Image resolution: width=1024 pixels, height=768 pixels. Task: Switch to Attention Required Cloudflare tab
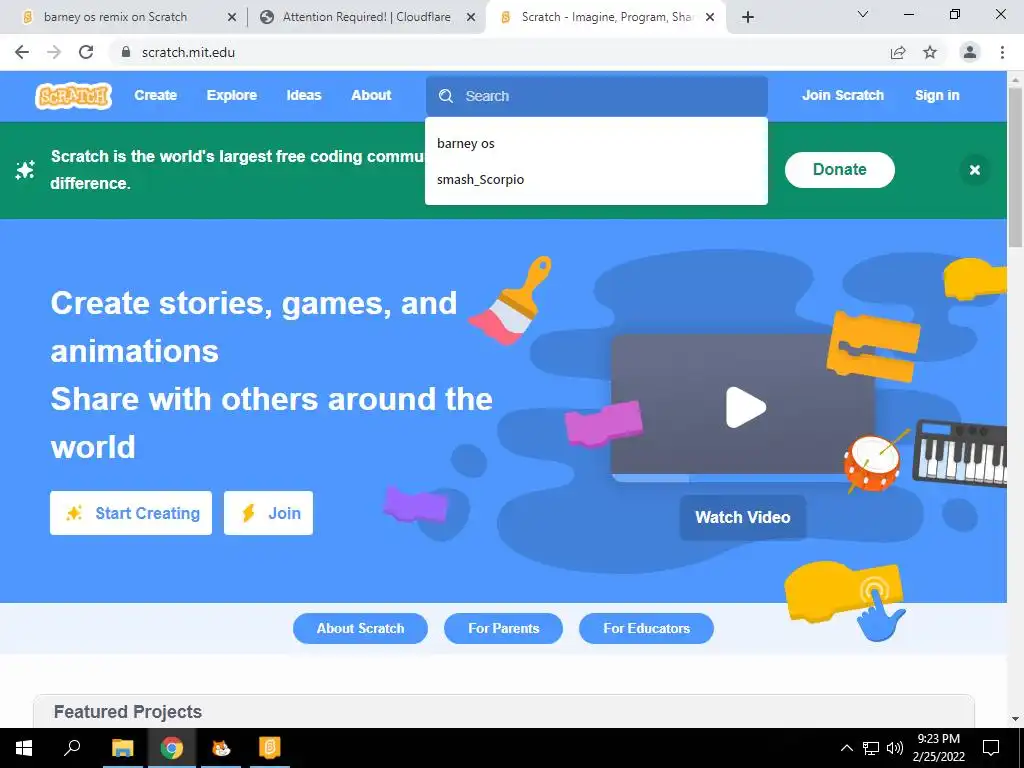click(366, 17)
